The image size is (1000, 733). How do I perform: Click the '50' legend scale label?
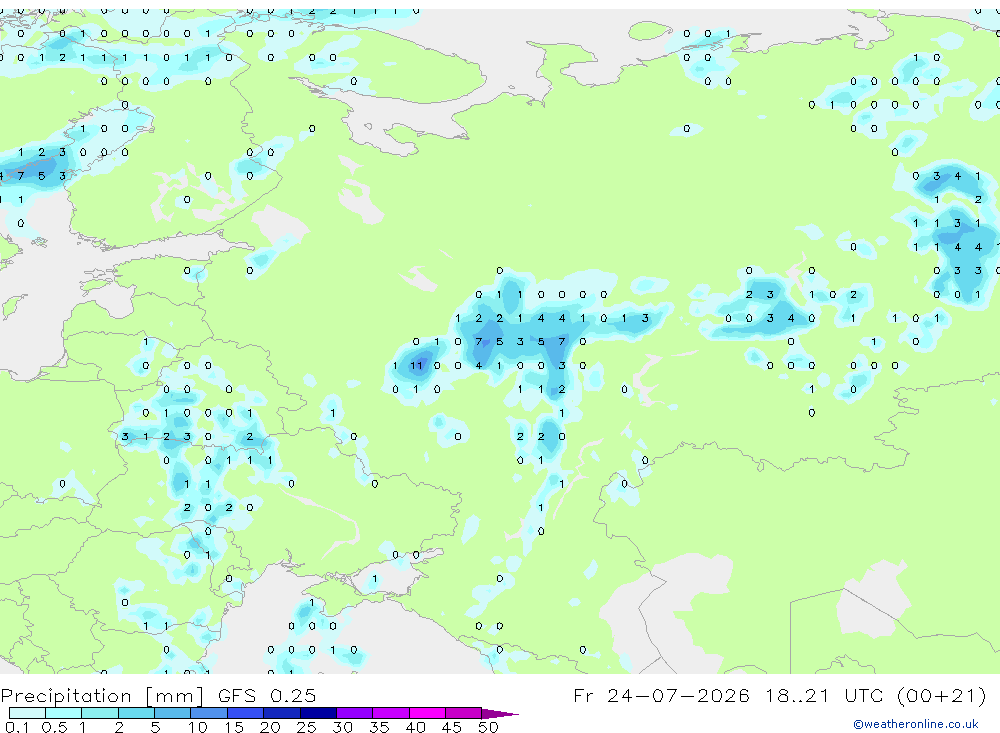coord(488,727)
